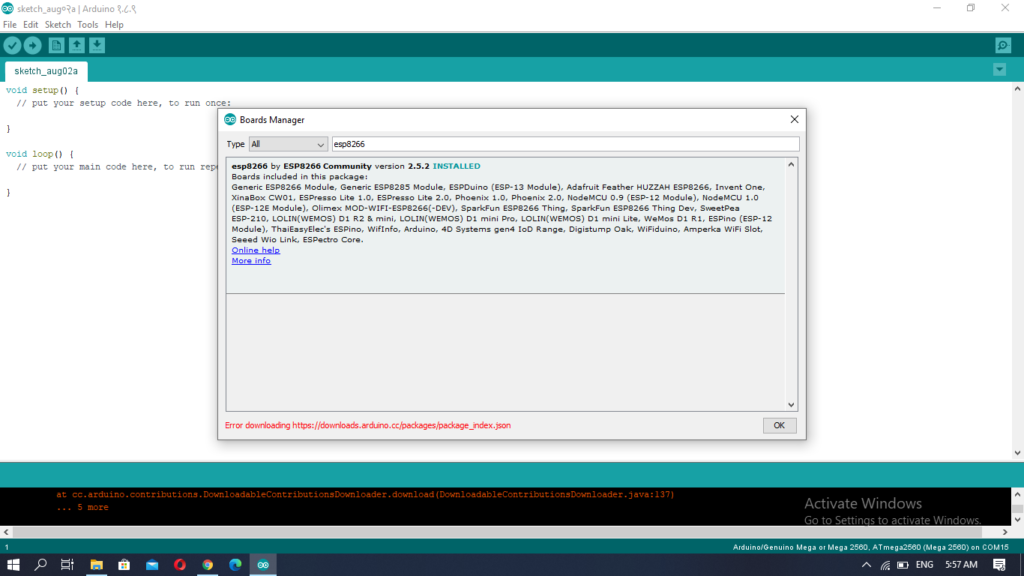Click the 5:57 AM clock
Viewport: 1024px width, 576px height.
(x=961, y=565)
